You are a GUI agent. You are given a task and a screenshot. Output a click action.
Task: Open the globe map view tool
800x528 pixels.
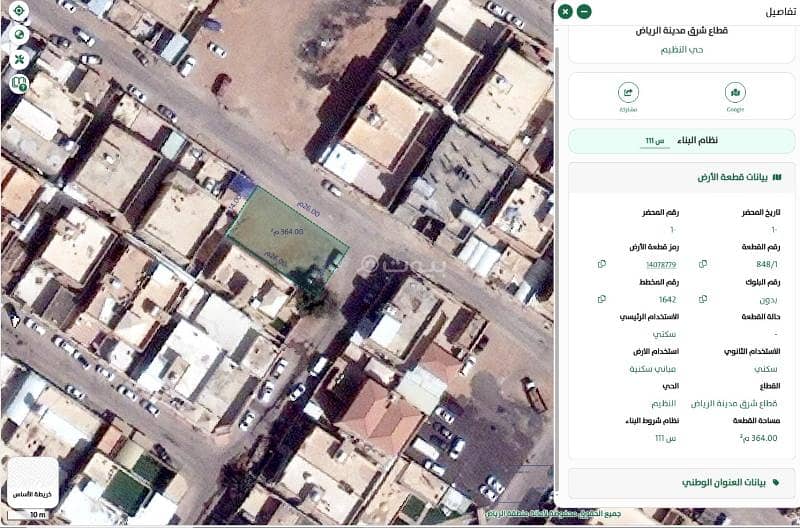pyautogui.click(x=18, y=35)
